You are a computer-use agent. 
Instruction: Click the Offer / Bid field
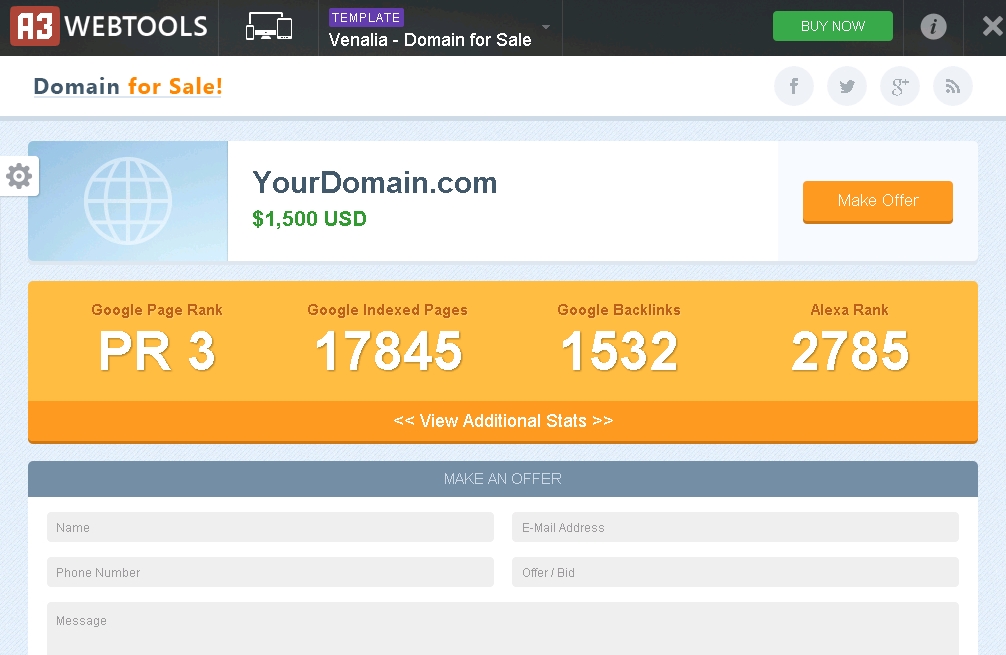click(x=735, y=572)
